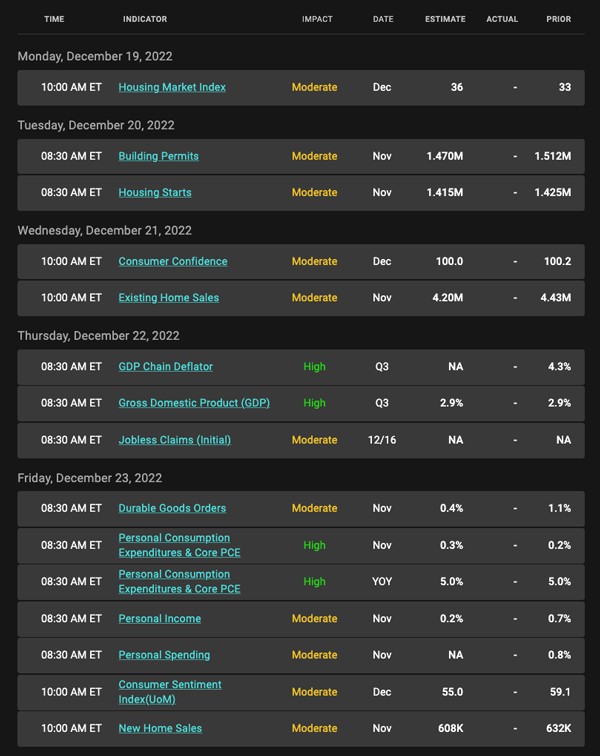Open the Personal Spending link
The height and width of the screenshot is (756, 600).
tap(164, 655)
